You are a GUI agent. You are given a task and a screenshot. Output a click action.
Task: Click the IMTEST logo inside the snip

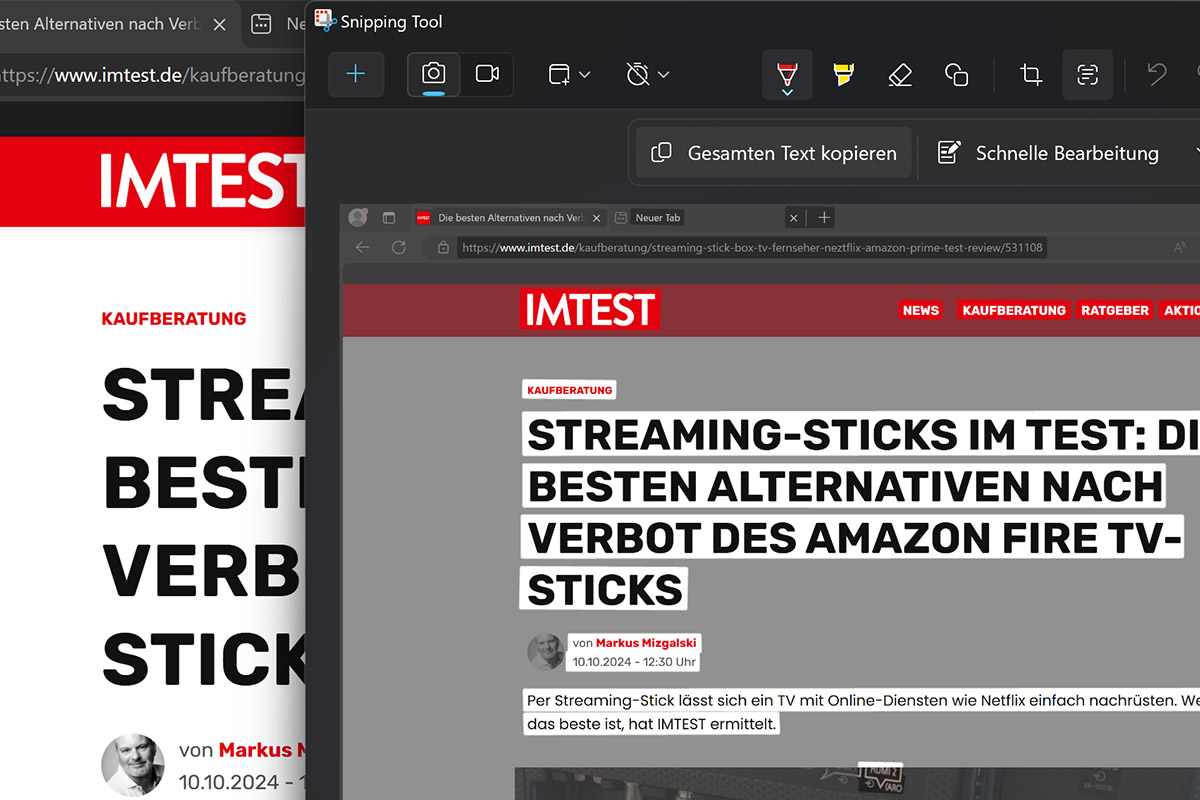click(590, 310)
